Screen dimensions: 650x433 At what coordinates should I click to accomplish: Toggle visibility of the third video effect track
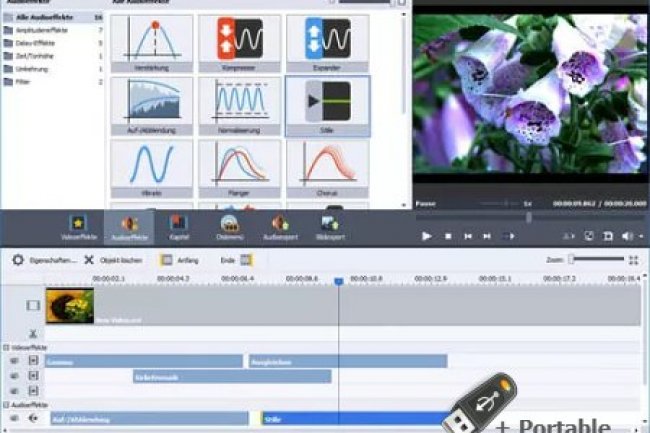click(15, 391)
